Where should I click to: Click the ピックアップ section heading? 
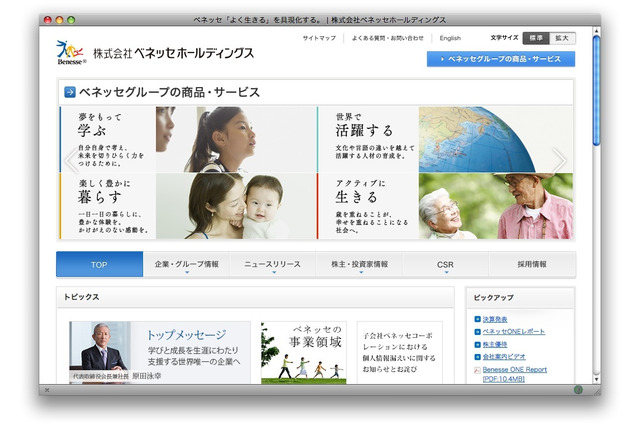pos(493,298)
